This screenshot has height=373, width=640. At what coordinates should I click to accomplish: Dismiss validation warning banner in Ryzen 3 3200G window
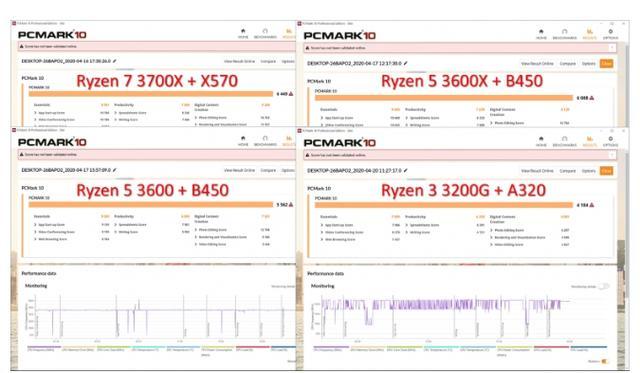point(612,155)
